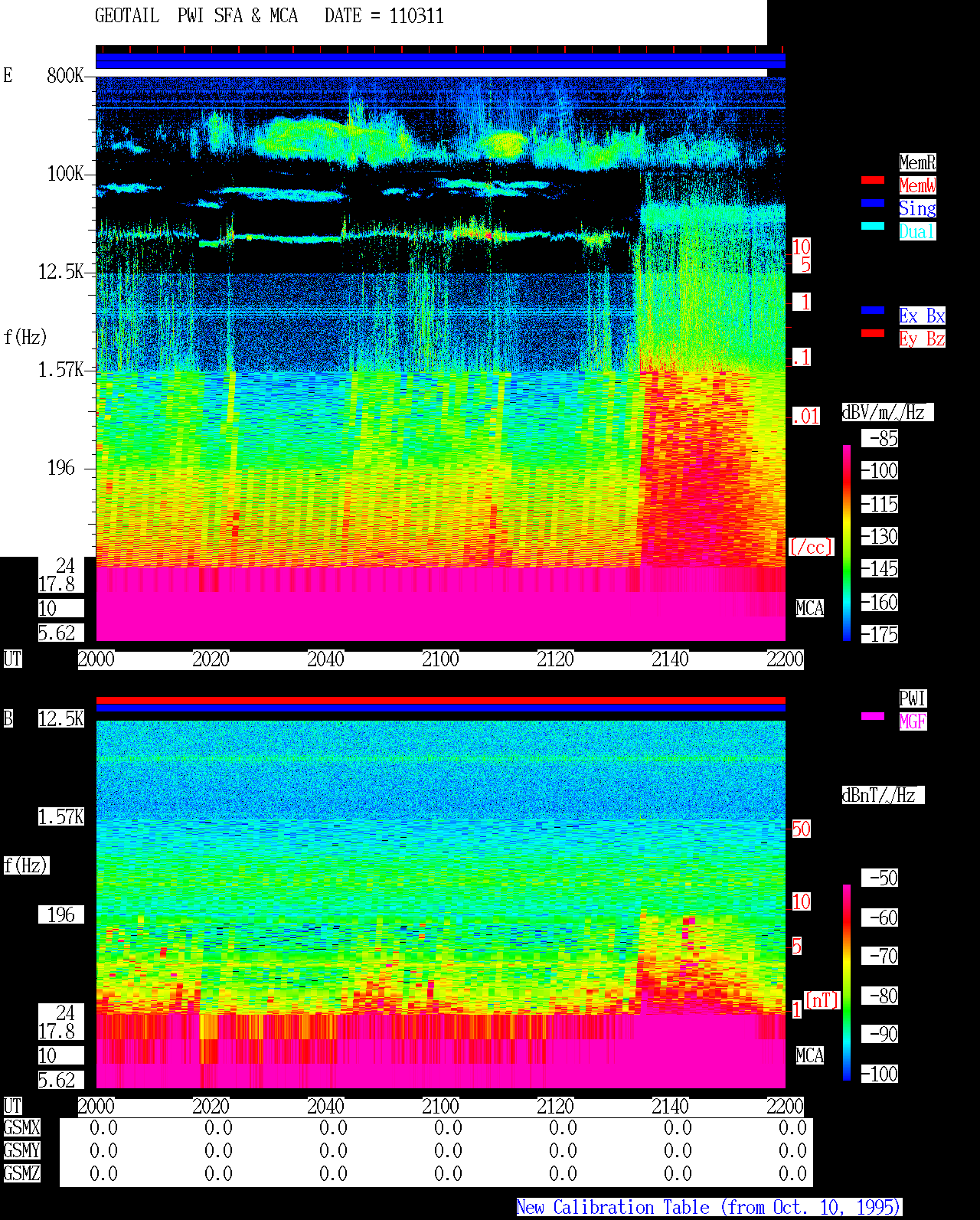Click the cyan Dual legend swatch
Screen dimensions: 980x1220
pyautogui.click(x=873, y=226)
